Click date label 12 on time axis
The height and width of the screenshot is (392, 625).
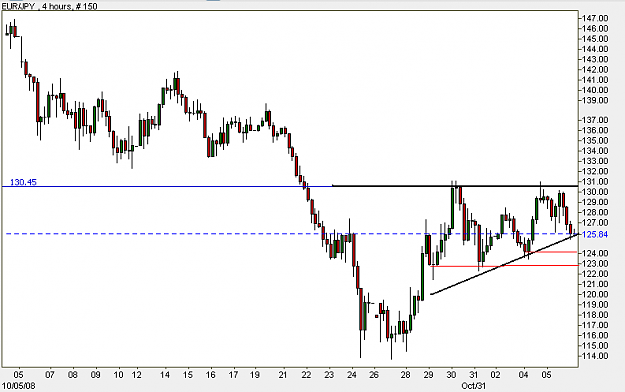(136, 375)
